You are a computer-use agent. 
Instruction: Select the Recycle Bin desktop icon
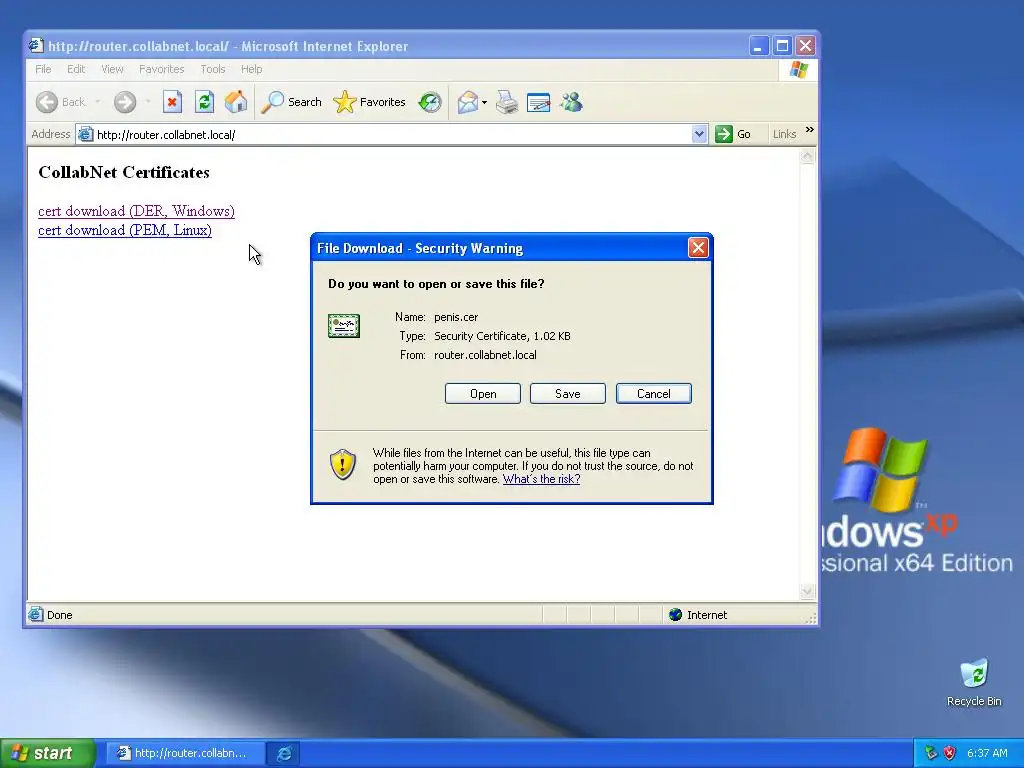[974, 682]
